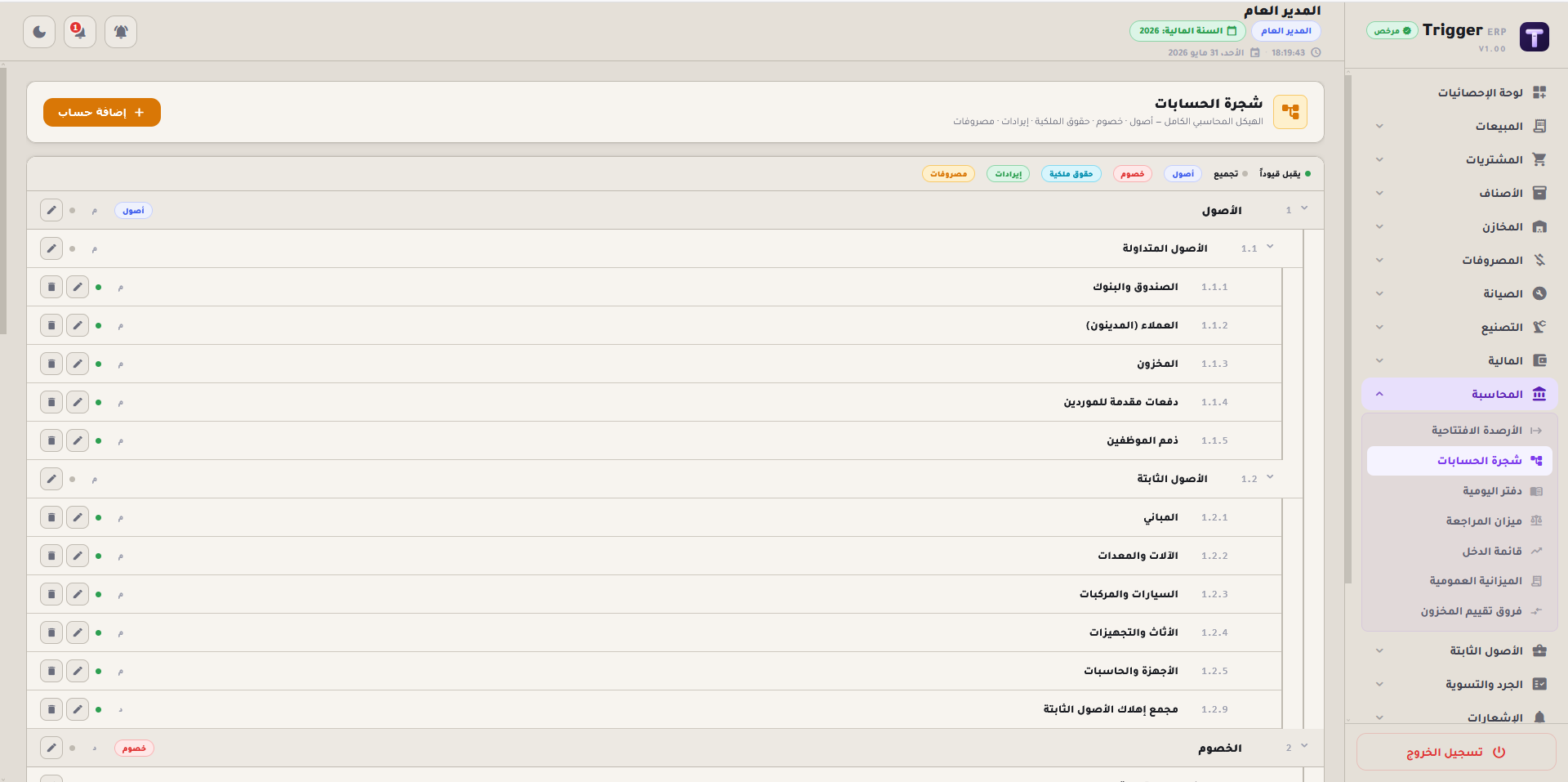This screenshot has height=782, width=1568.
Task: Edit the الأصول account with pencil icon
Action: (51, 210)
